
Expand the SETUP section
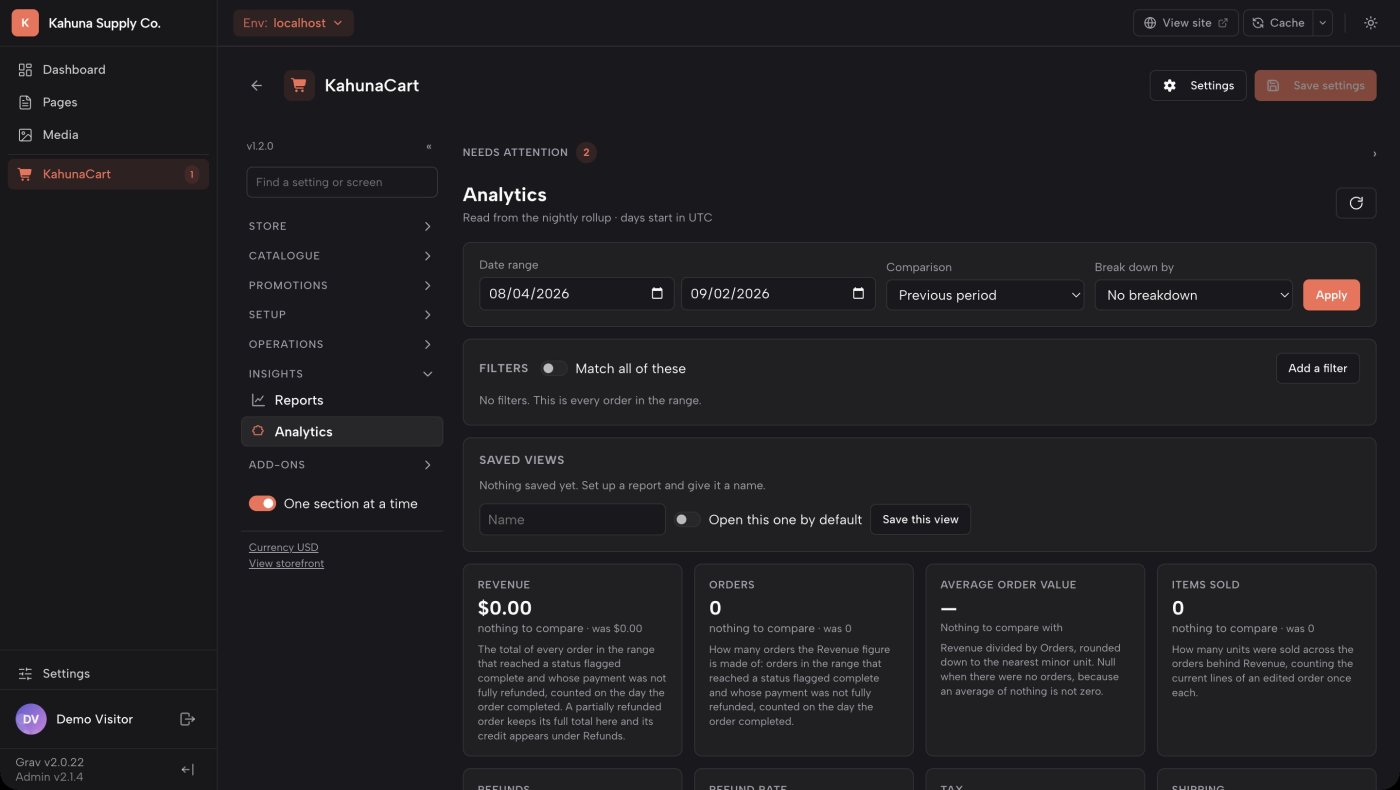pyautogui.click(x=341, y=315)
